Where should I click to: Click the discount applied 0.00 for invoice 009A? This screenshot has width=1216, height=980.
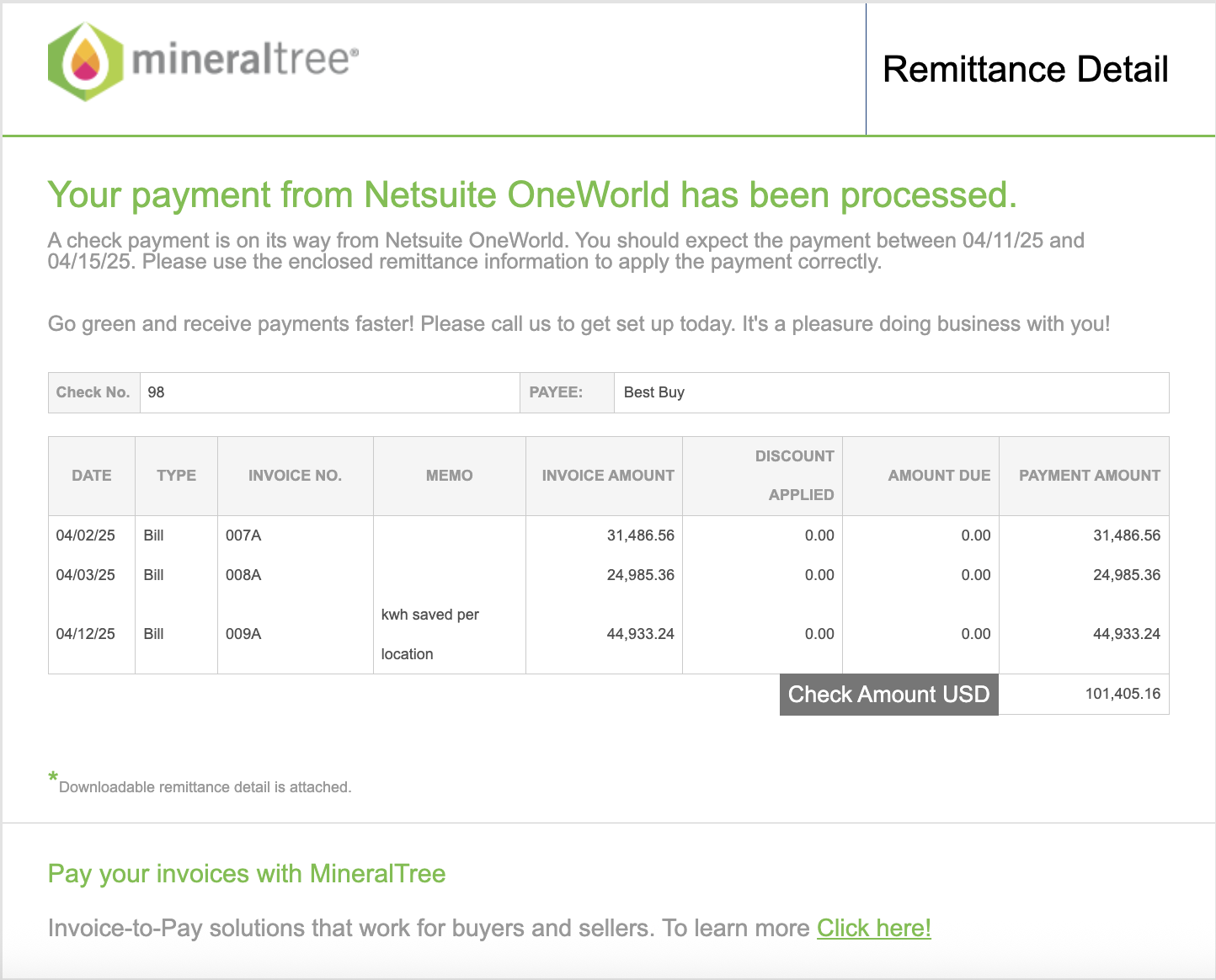[819, 634]
